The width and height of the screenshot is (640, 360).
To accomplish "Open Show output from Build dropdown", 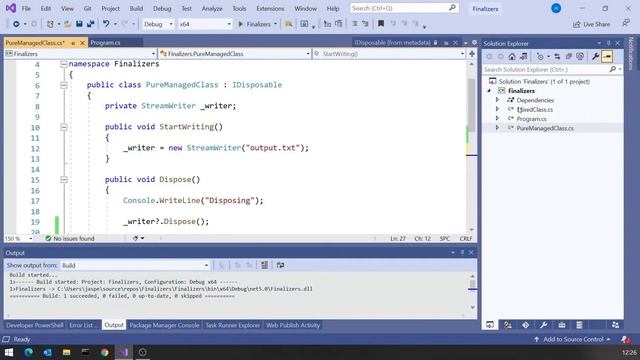I will tap(135, 265).
